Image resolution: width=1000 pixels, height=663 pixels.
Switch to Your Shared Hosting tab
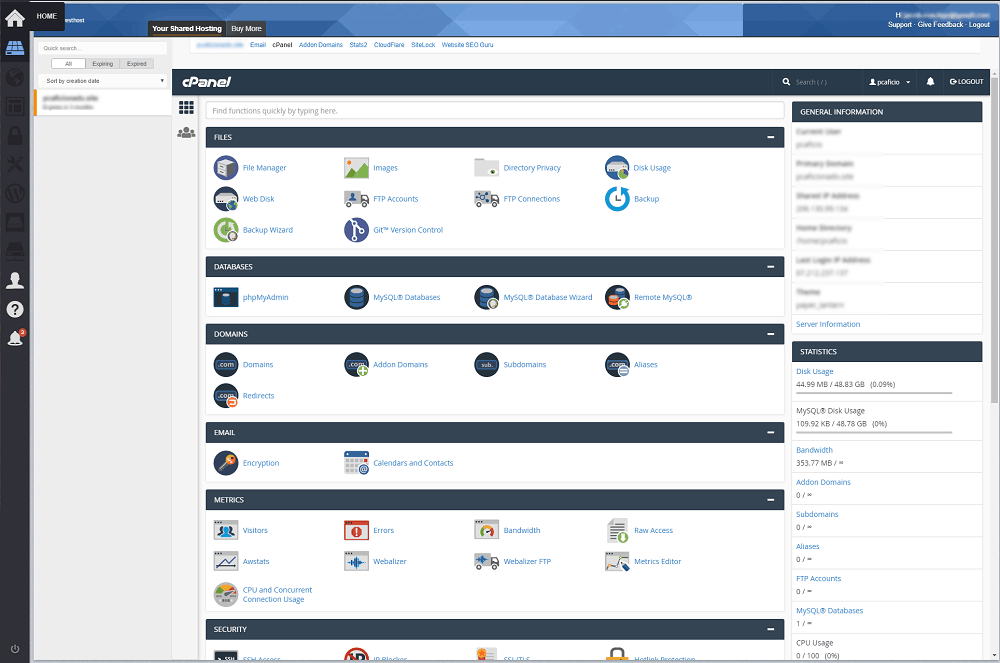(187, 29)
